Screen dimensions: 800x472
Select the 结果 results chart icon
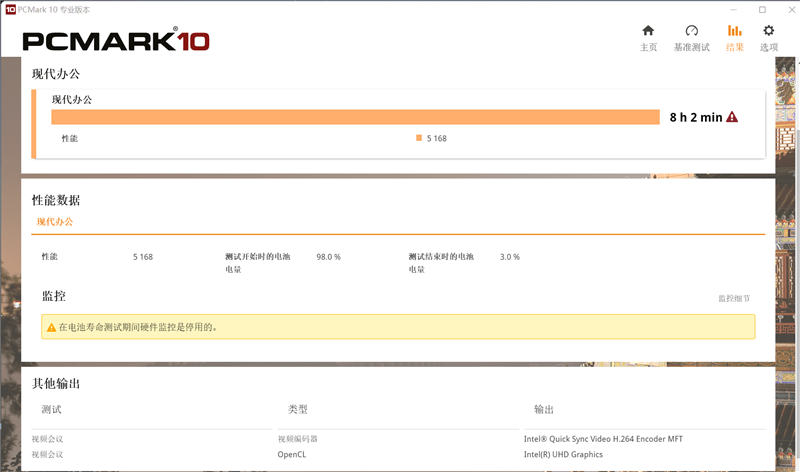coord(735,31)
